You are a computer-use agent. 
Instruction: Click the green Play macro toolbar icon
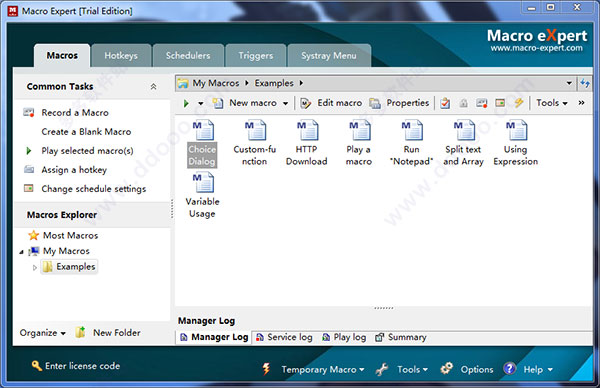click(x=186, y=103)
